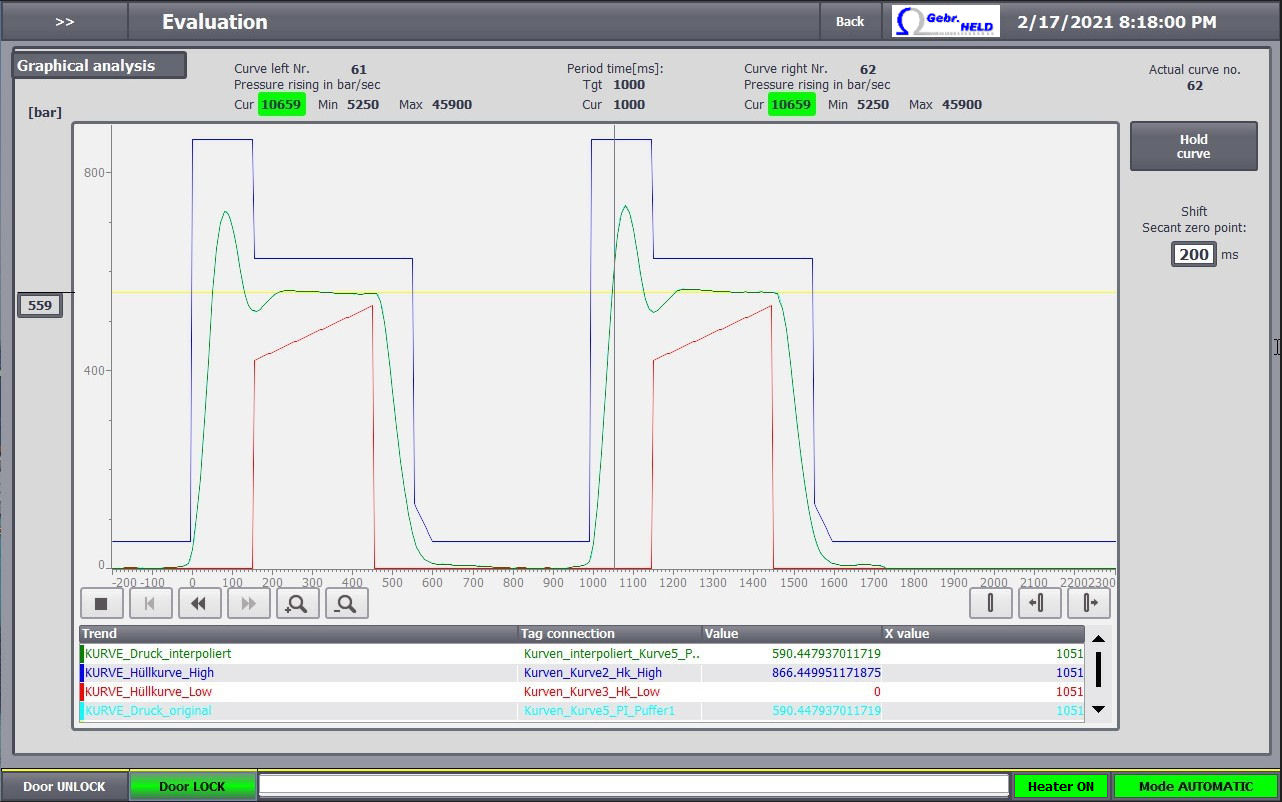Click the Gebr. HELD logo
This screenshot has width=1282, height=802.
pyautogui.click(x=945, y=21)
